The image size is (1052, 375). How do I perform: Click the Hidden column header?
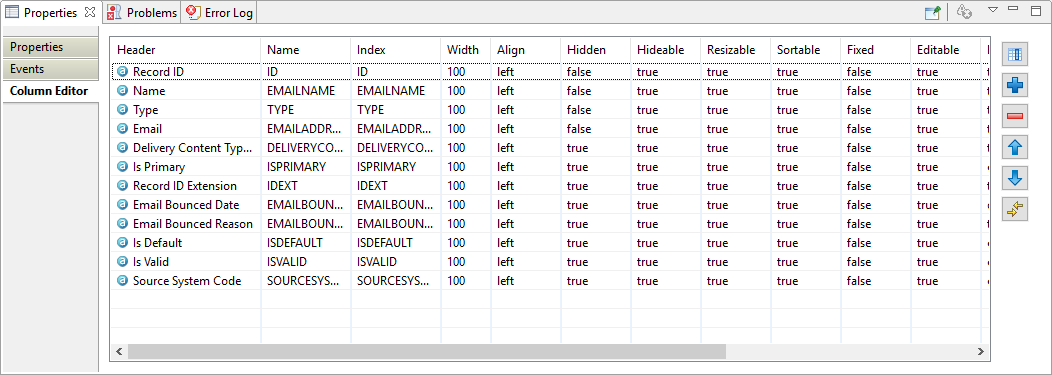click(x=586, y=50)
